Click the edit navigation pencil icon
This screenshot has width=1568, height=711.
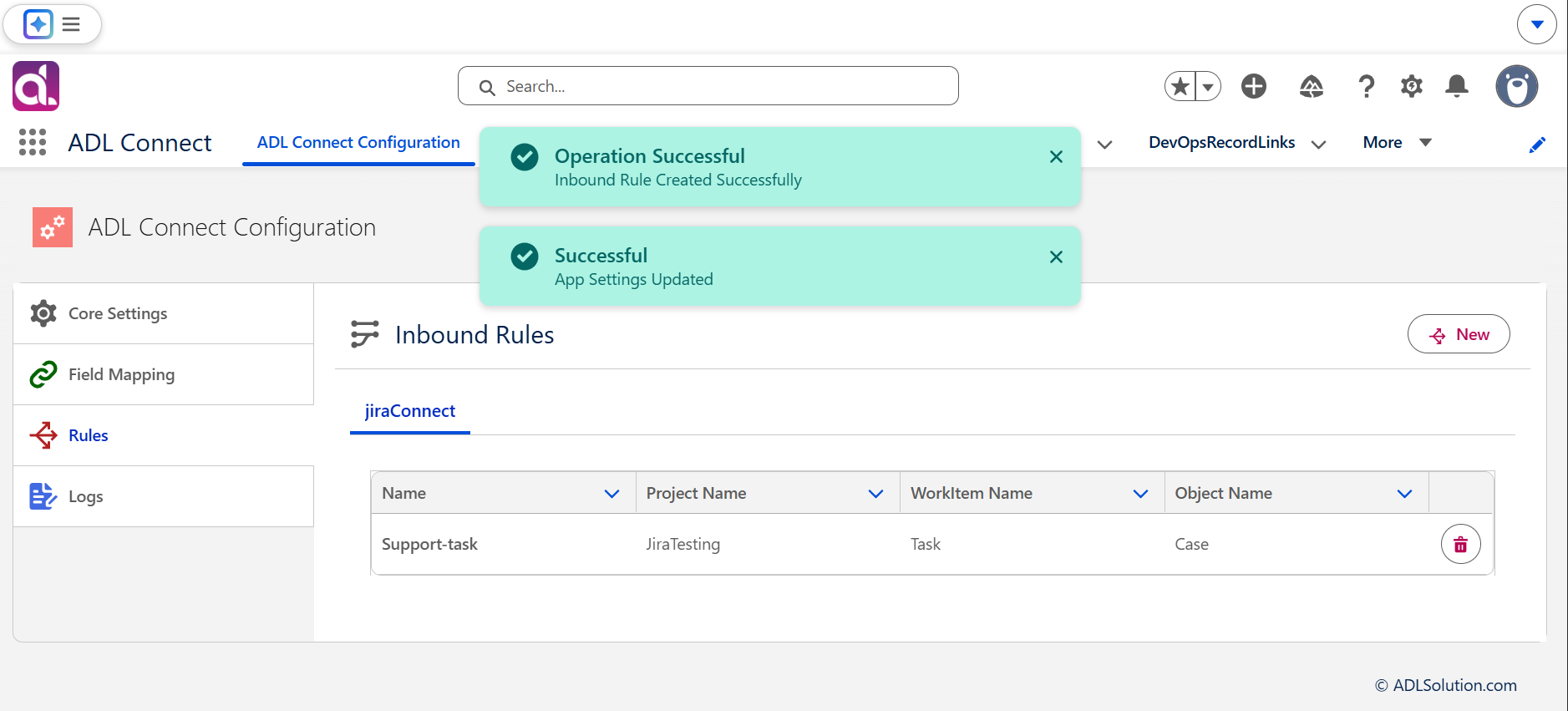[x=1537, y=145]
